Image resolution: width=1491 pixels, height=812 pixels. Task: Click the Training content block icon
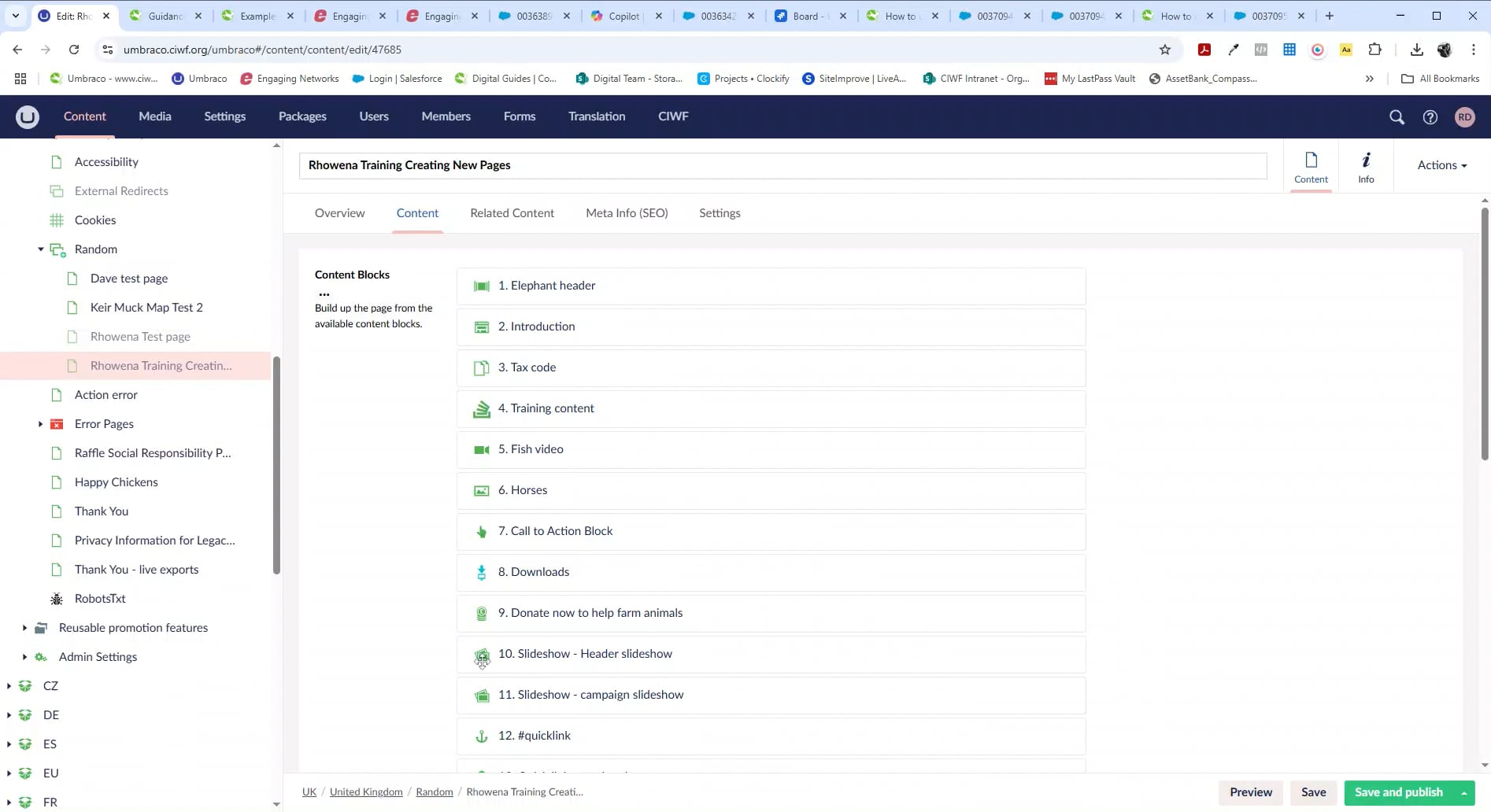(x=481, y=408)
